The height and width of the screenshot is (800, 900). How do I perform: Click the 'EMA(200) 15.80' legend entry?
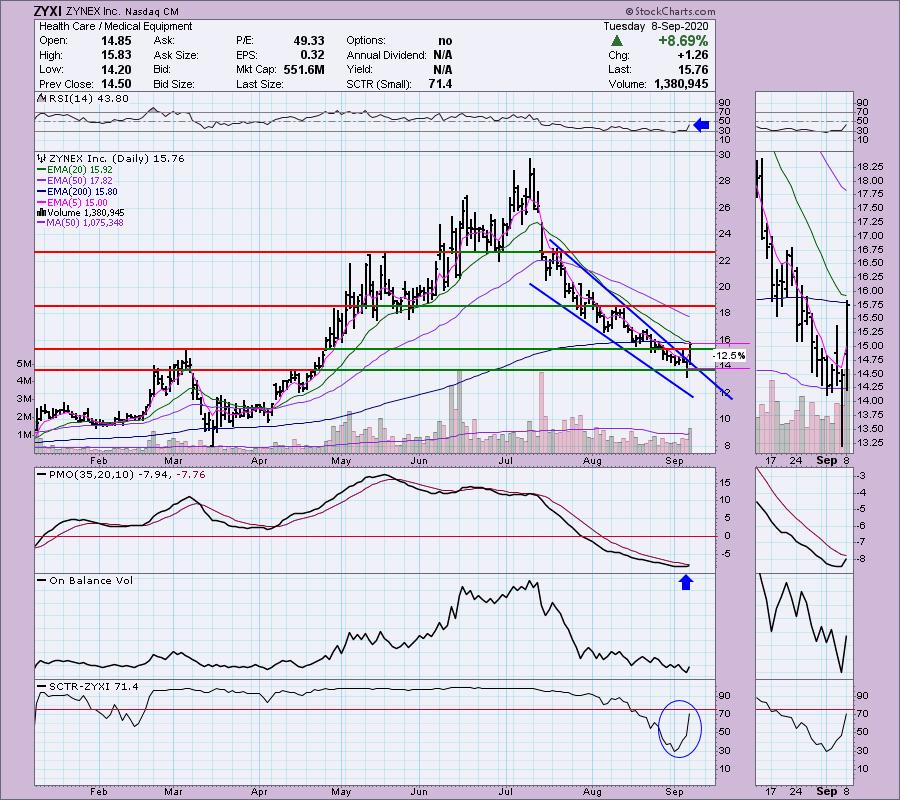[83, 192]
